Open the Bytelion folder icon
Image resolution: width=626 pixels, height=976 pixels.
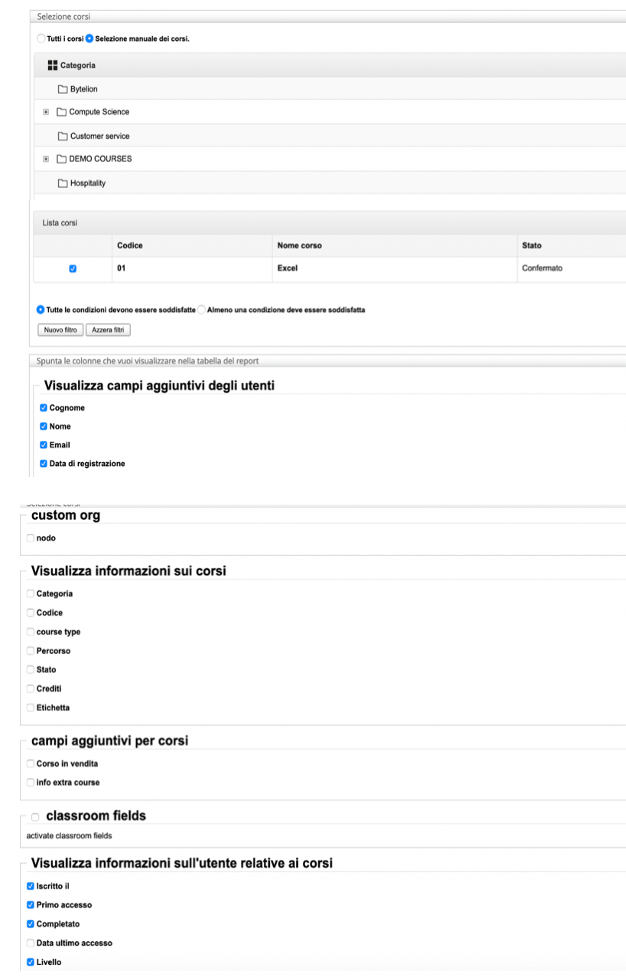[63, 89]
